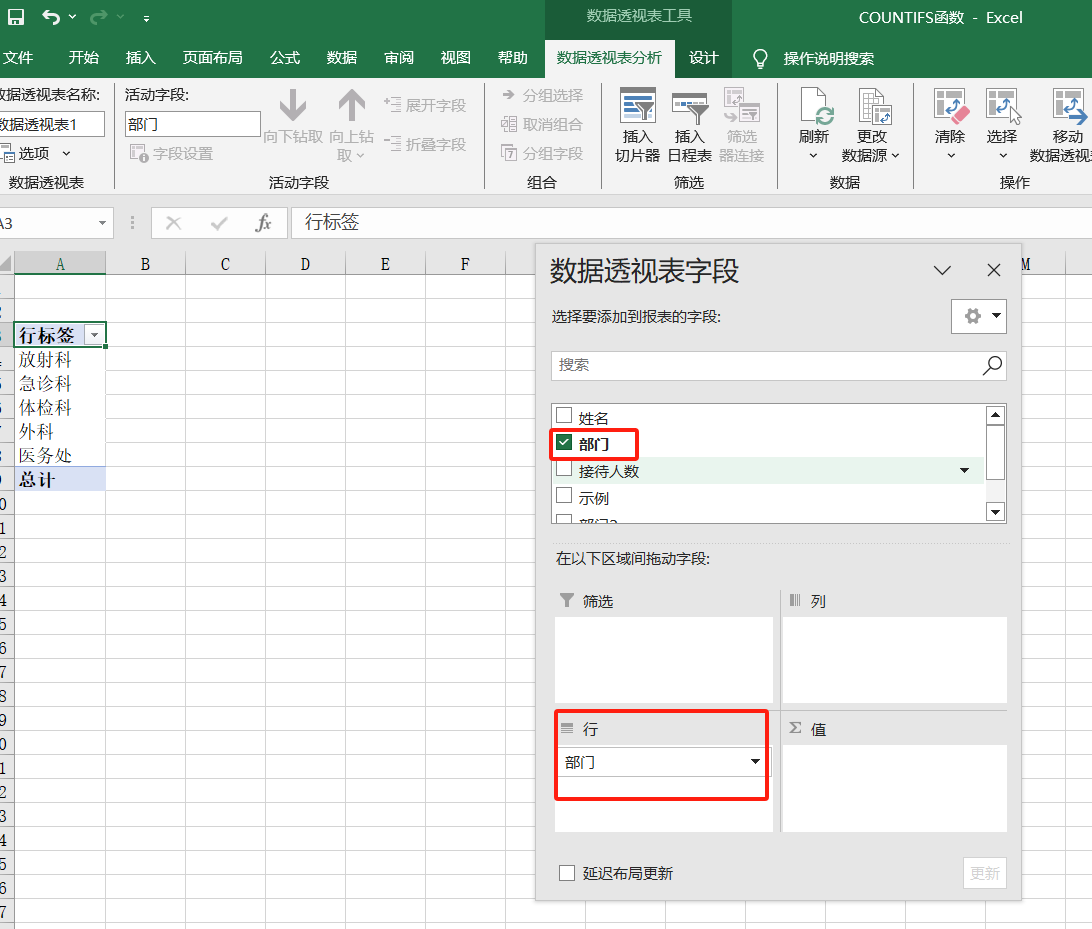The width and height of the screenshot is (1092, 929).
Task: Toggle the 延迟布局更新 checkbox
Action: 567,873
